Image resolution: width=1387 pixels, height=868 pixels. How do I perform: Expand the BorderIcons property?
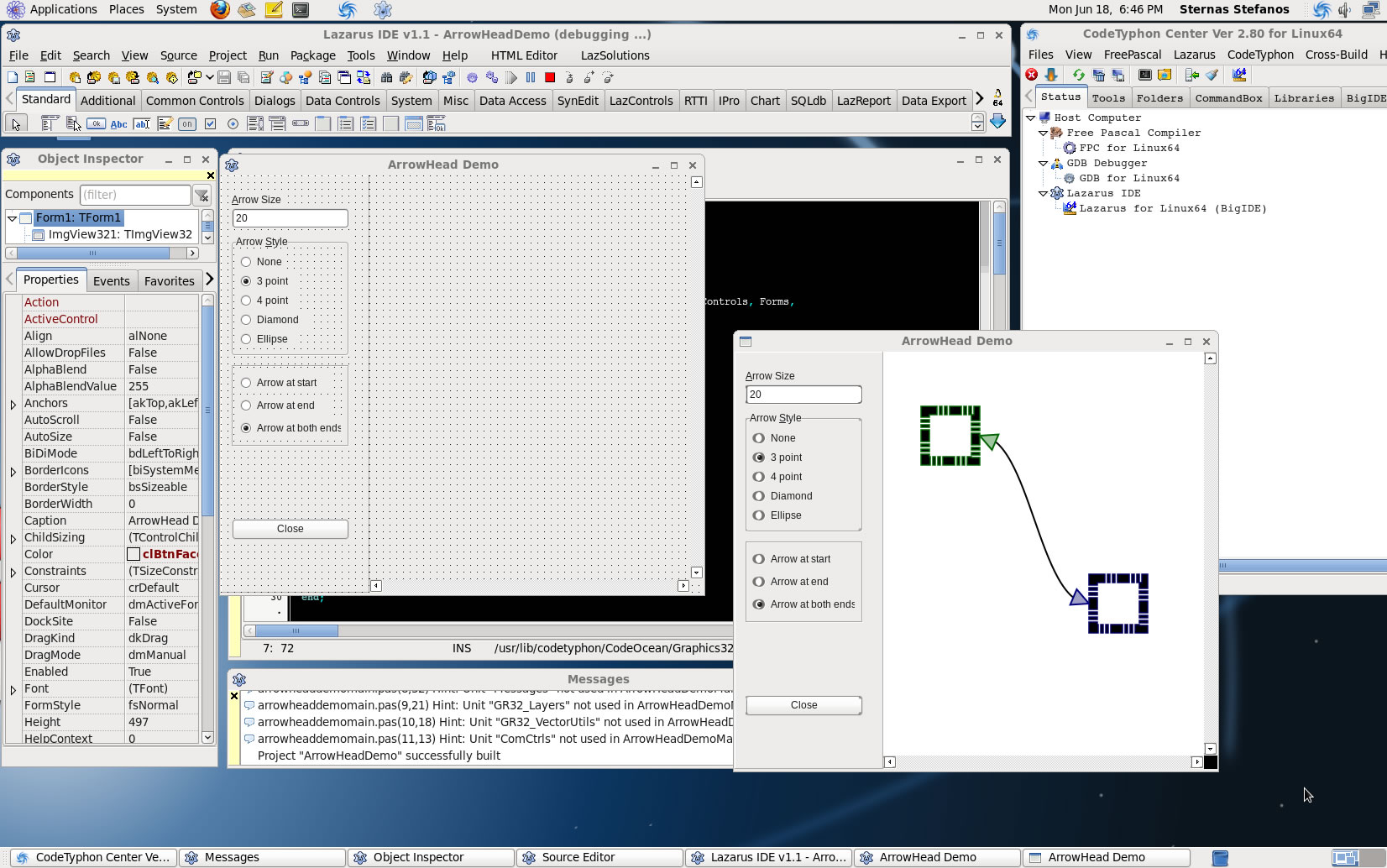[x=13, y=471]
